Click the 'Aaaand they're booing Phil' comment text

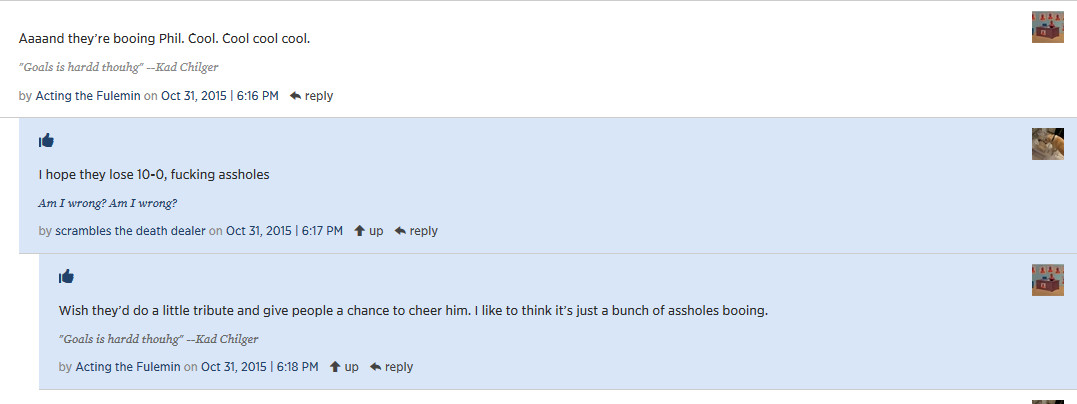[165, 39]
